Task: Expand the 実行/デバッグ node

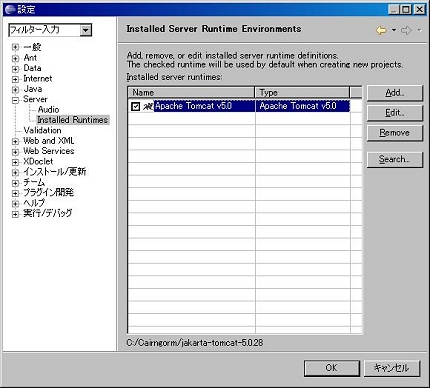Action: pyautogui.click(x=15, y=214)
